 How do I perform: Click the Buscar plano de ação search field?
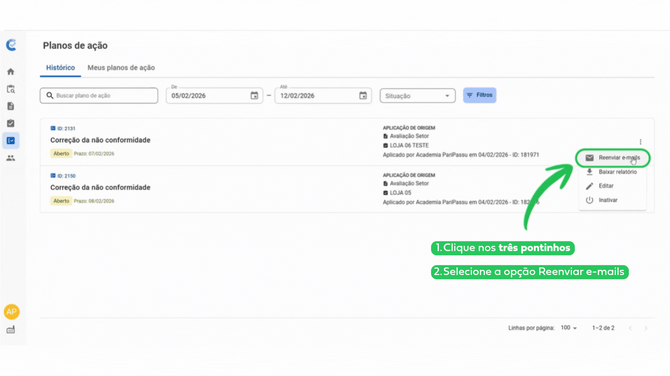click(99, 95)
